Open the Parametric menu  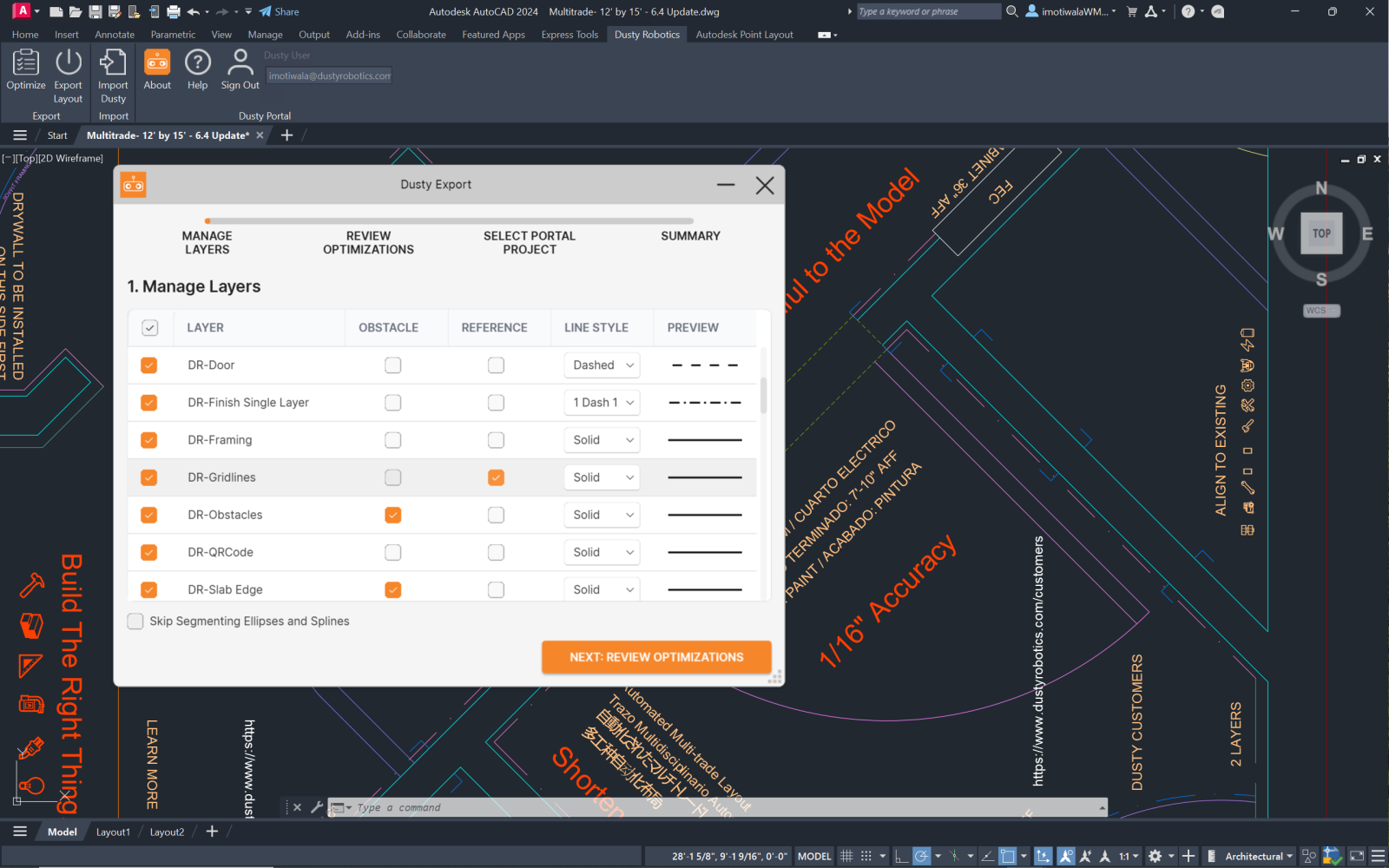coord(173,35)
